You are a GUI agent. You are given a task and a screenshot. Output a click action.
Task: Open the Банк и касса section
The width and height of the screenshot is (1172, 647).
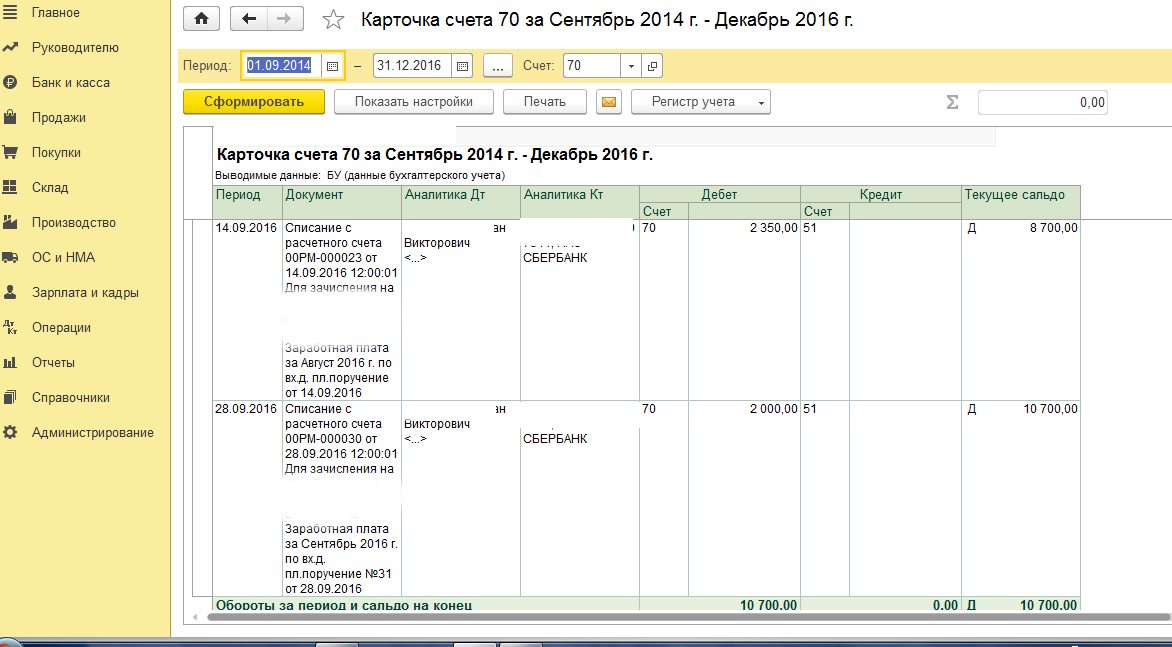(x=70, y=83)
